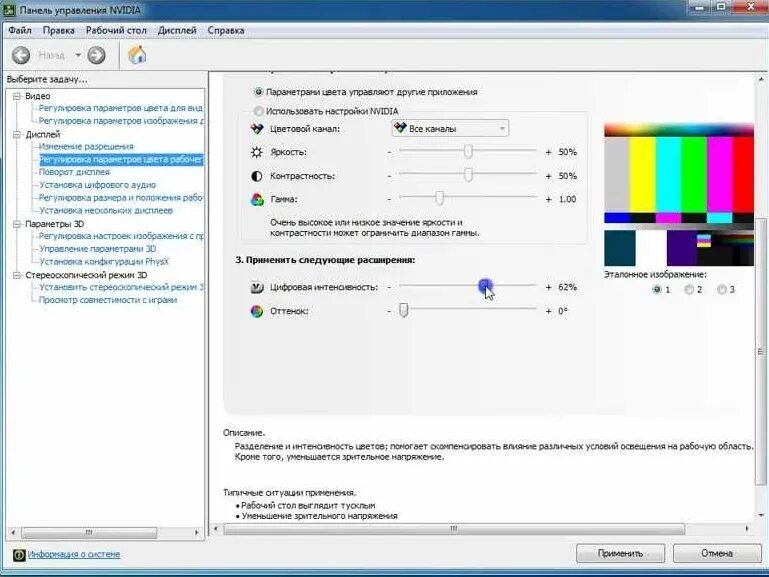Open the Home icon in toolbar
Viewport: 769px width, 577px height.
pyautogui.click(x=137, y=54)
